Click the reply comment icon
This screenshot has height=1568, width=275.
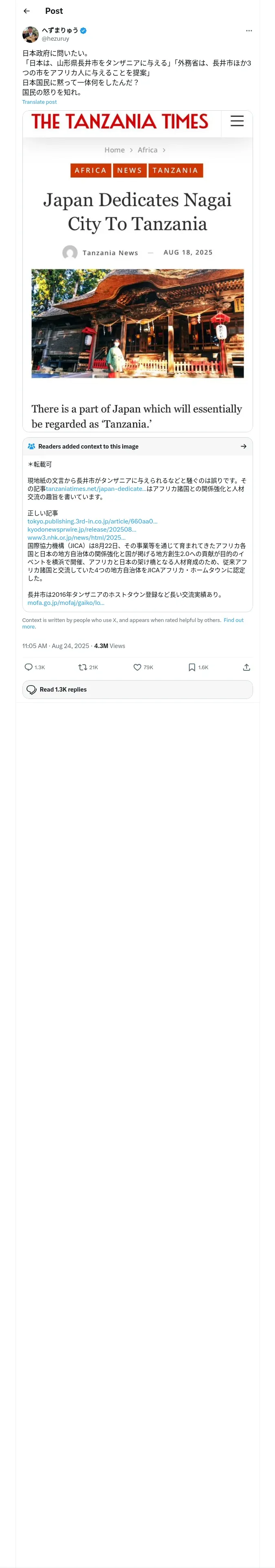pyautogui.click(x=29, y=667)
